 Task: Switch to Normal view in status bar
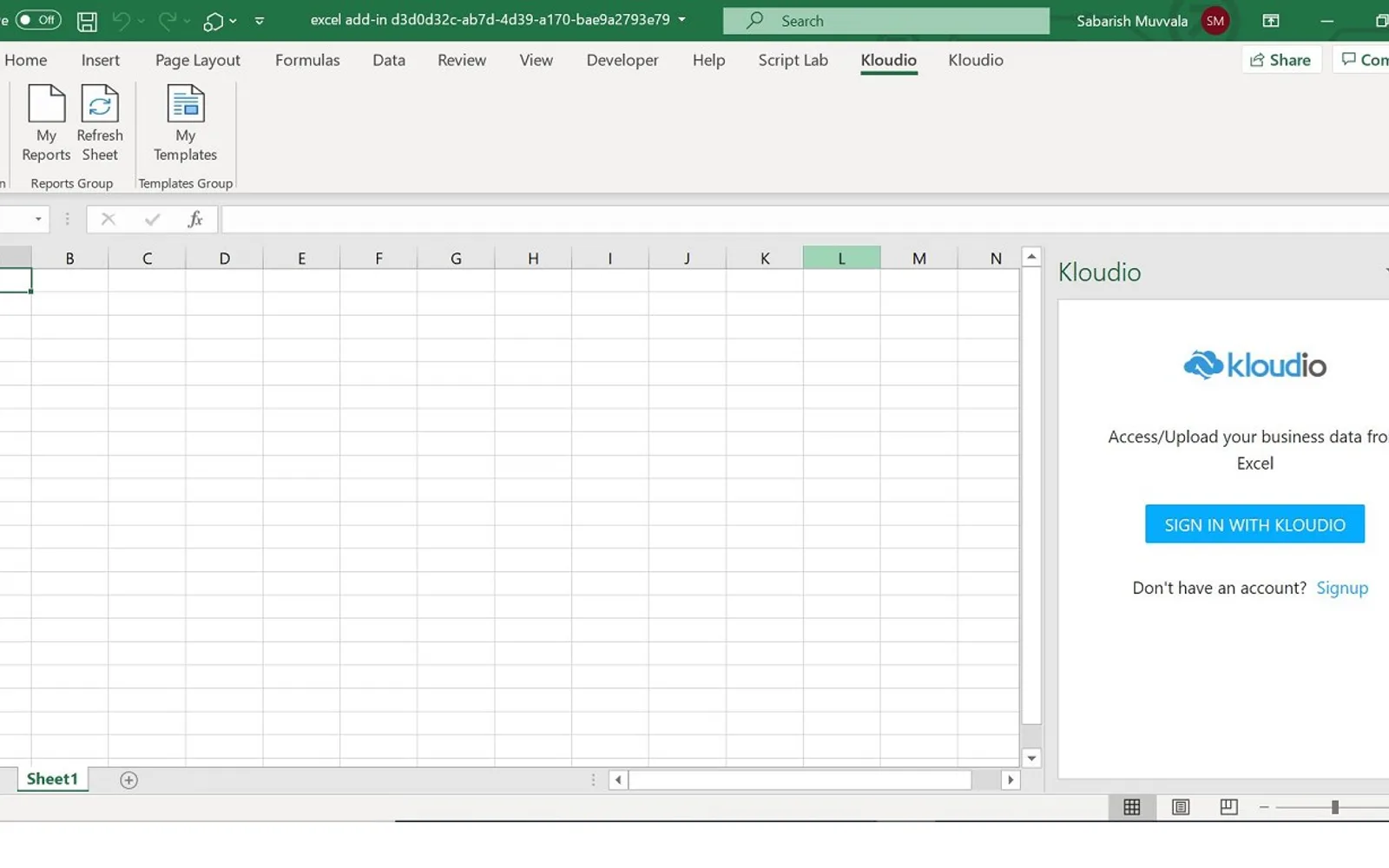coord(1132,807)
